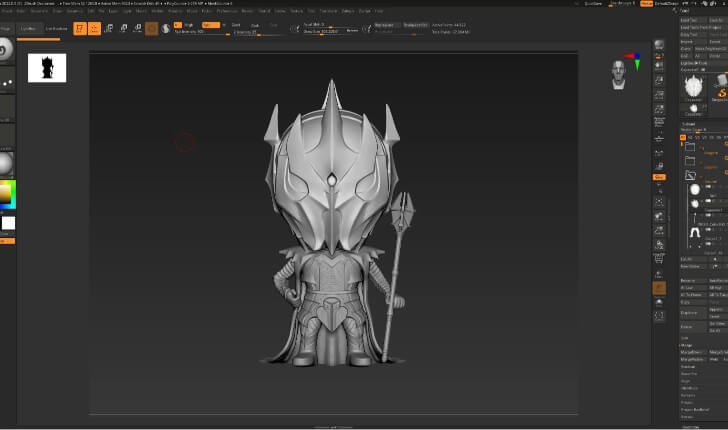
Task: Click the Xpose icon on right shelf
Action: (659, 317)
